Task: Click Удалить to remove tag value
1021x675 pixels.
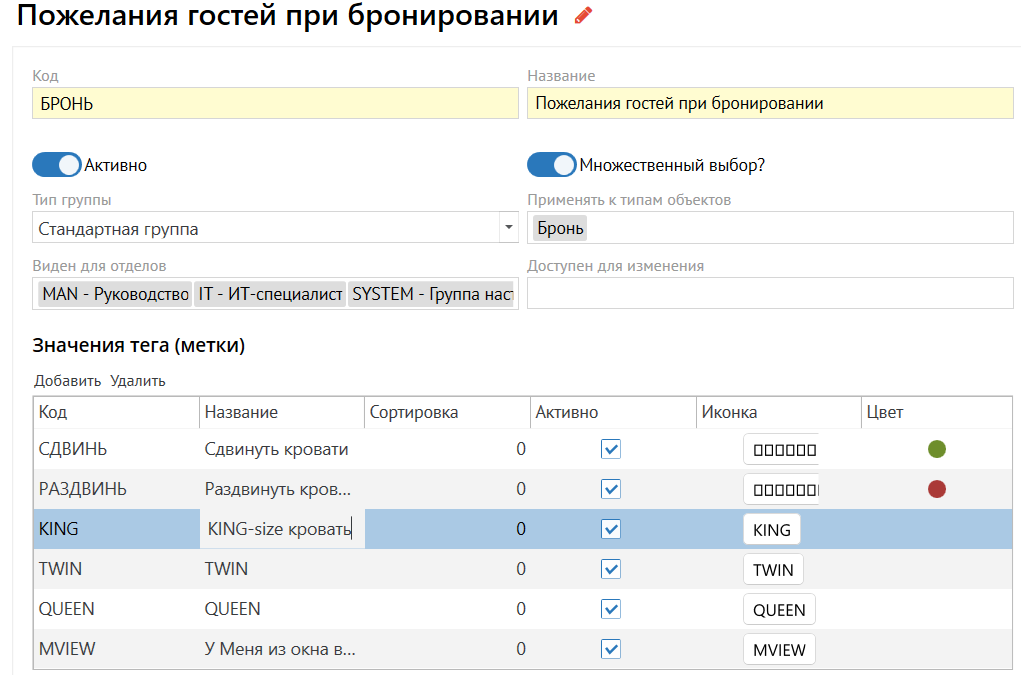Action: [138, 381]
